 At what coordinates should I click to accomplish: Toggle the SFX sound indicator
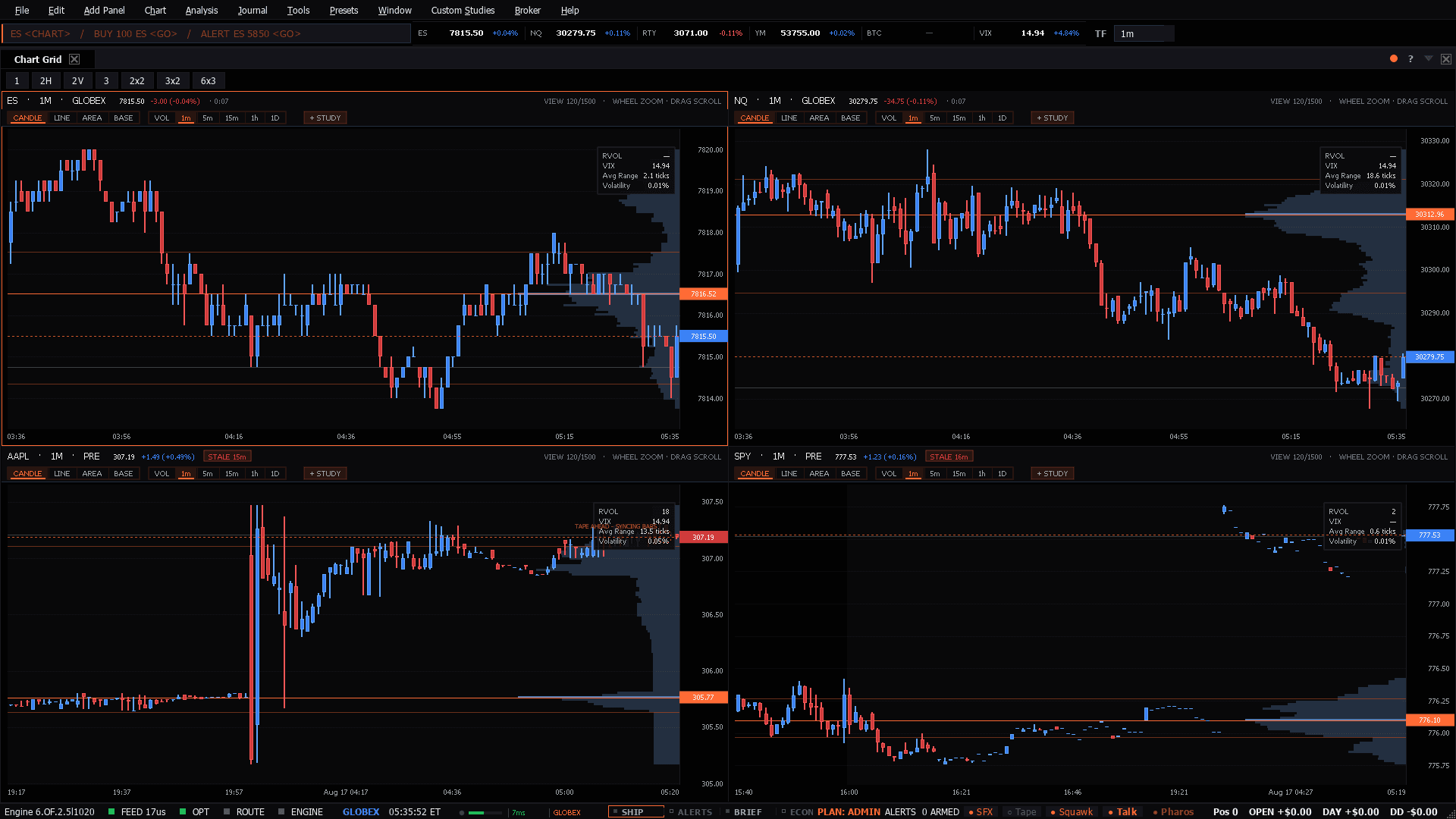click(x=981, y=811)
